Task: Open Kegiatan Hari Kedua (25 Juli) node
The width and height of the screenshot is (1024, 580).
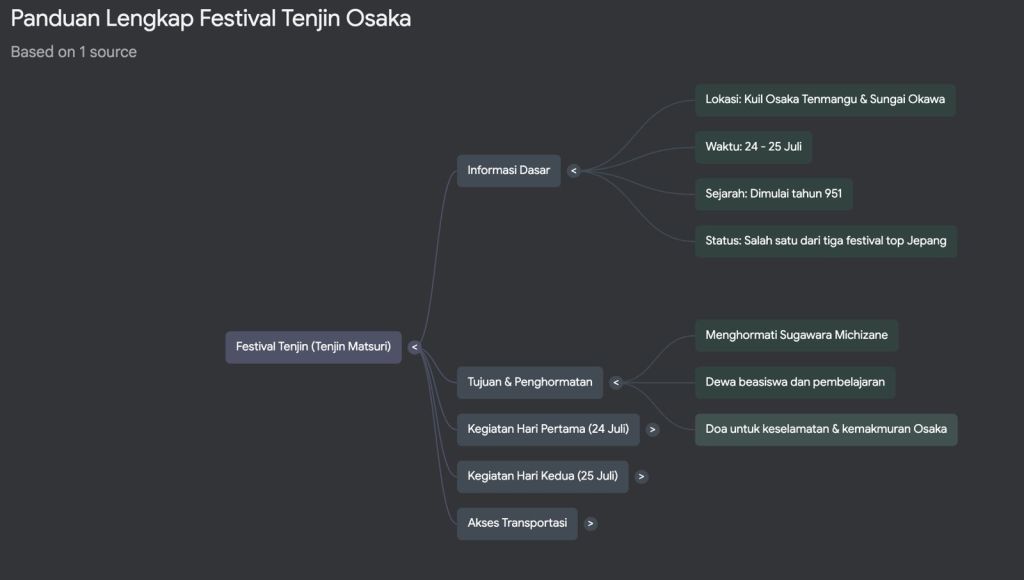Action: [542, 476]
